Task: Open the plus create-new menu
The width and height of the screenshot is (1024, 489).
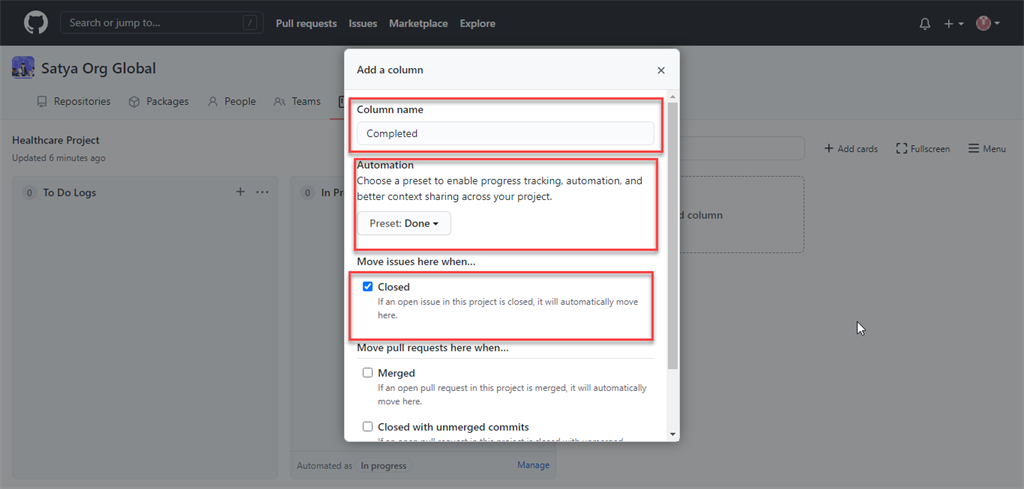Action: (x=953, y=24)
